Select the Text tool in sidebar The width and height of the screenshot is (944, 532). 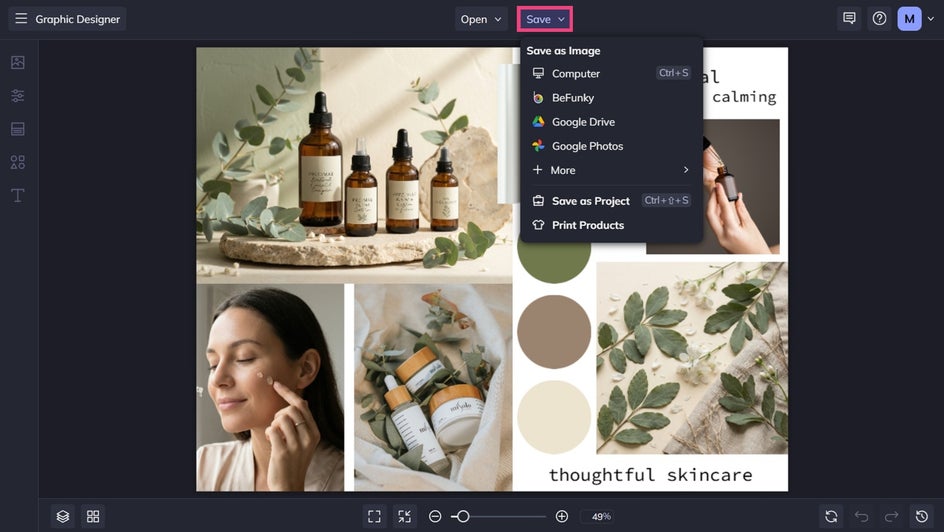tap(18, 195)
